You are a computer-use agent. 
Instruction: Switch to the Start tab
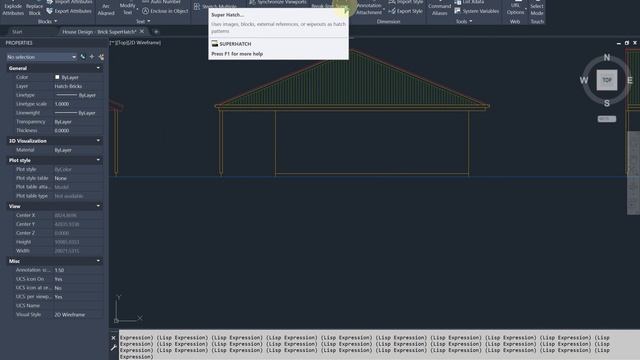[x=17, y=31]
